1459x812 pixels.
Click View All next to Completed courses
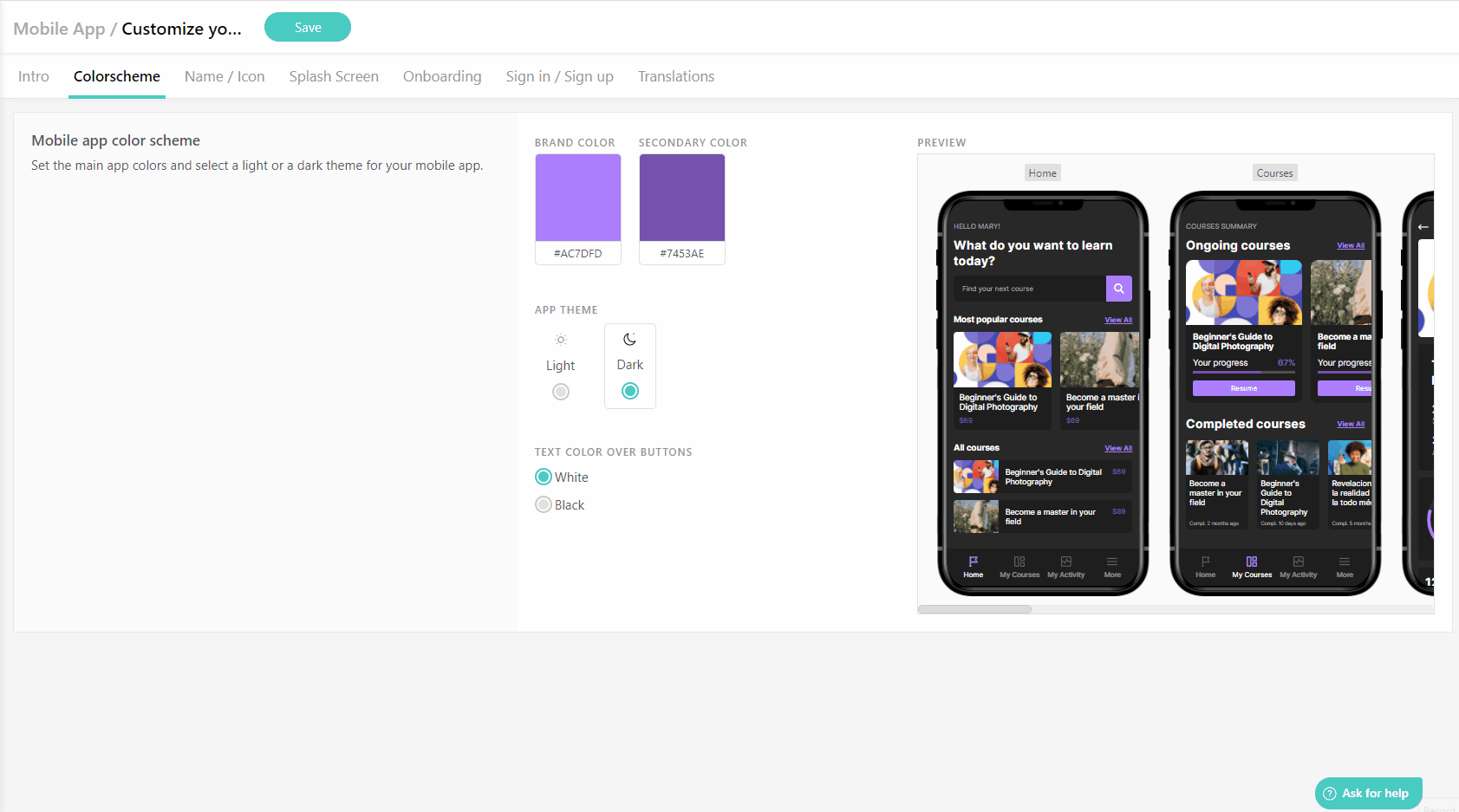pos(1351,424)
